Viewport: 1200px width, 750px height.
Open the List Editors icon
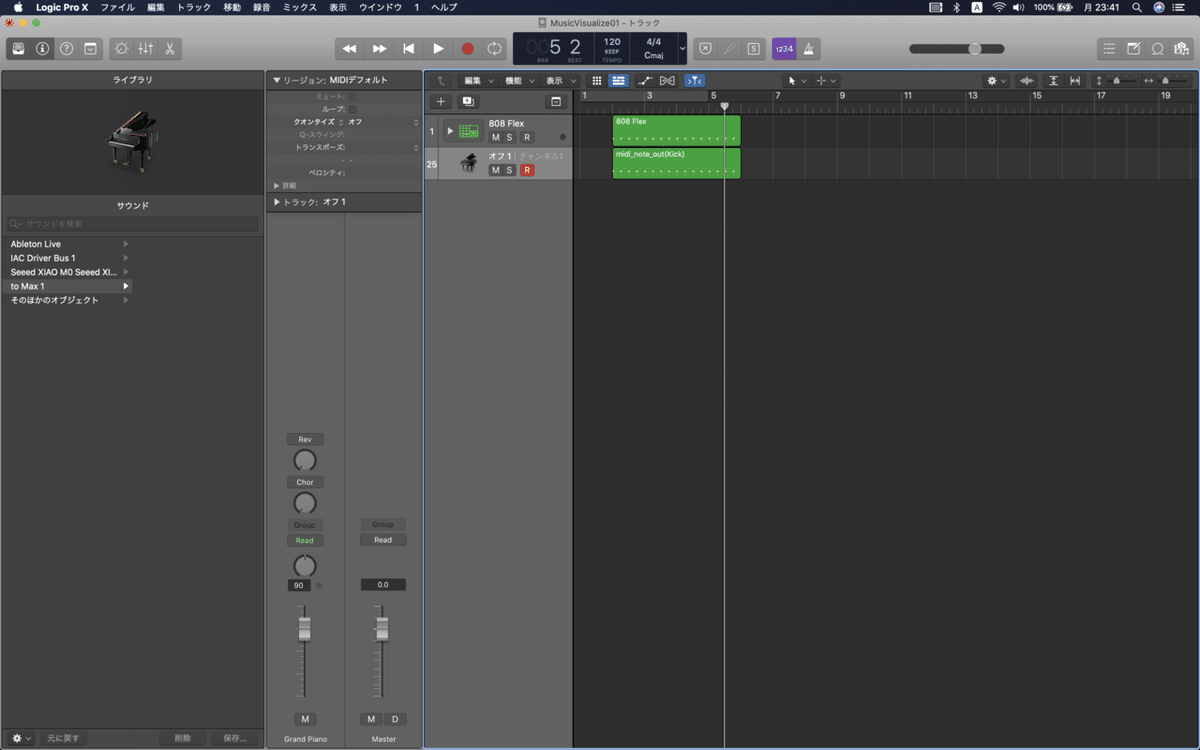1108,48
